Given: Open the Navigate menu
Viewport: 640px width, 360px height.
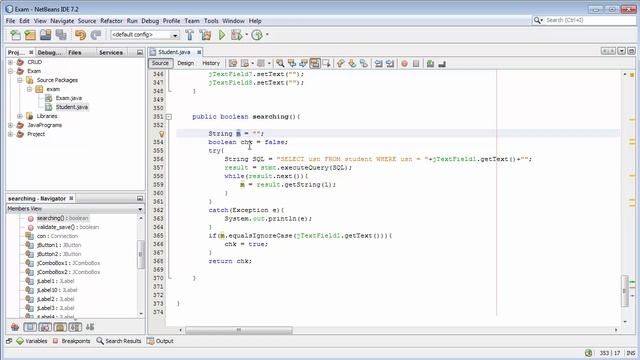Looking at the screenshot, I should pyautogui.click(x=62, y=21).
